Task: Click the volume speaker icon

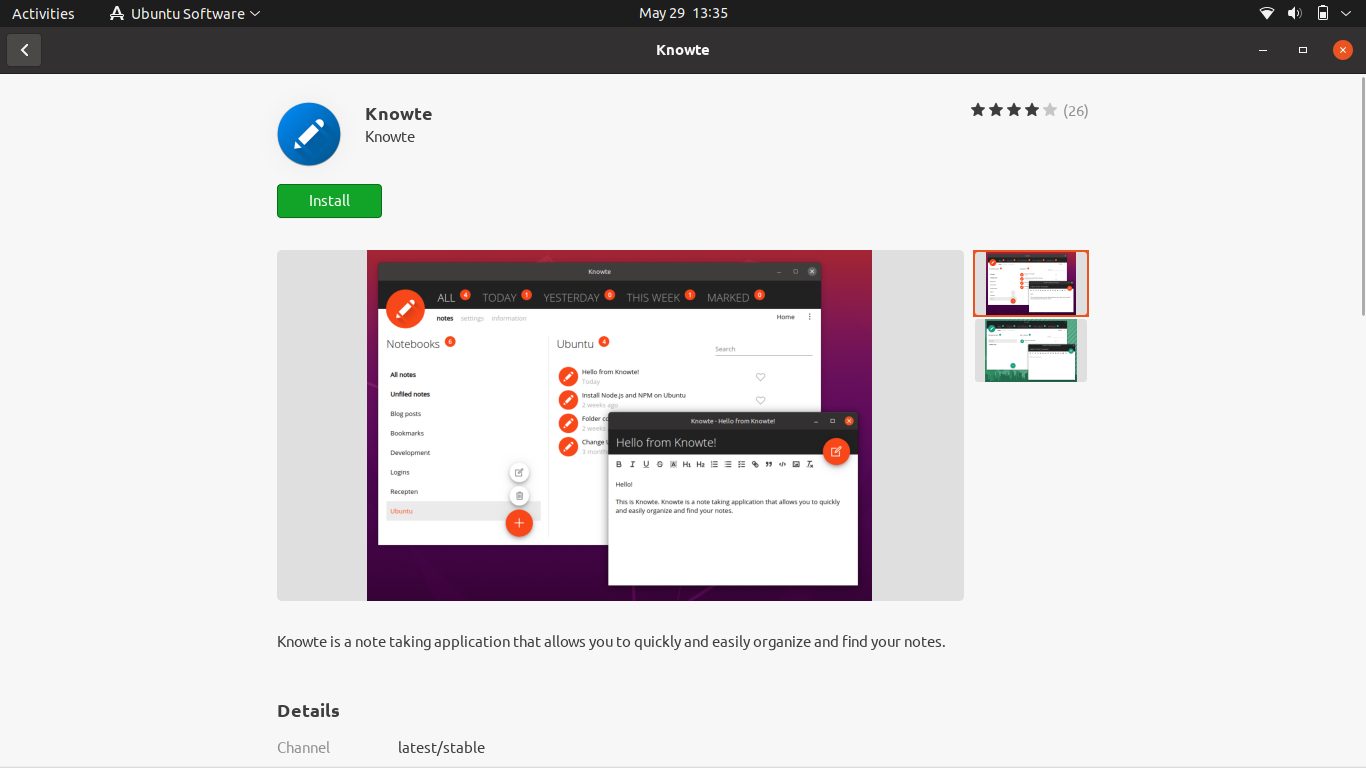Action: point(1295,13)
